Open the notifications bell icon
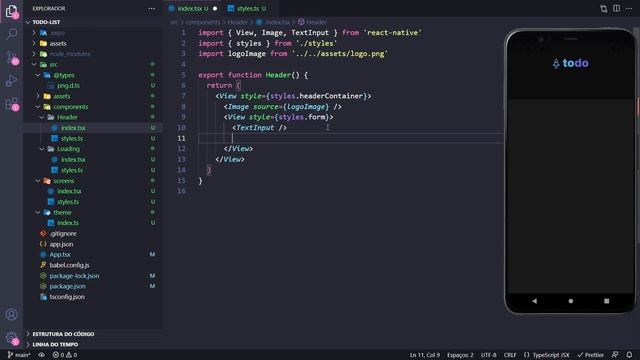Screen dimensions: 640x360 click(x=629, y=355)
